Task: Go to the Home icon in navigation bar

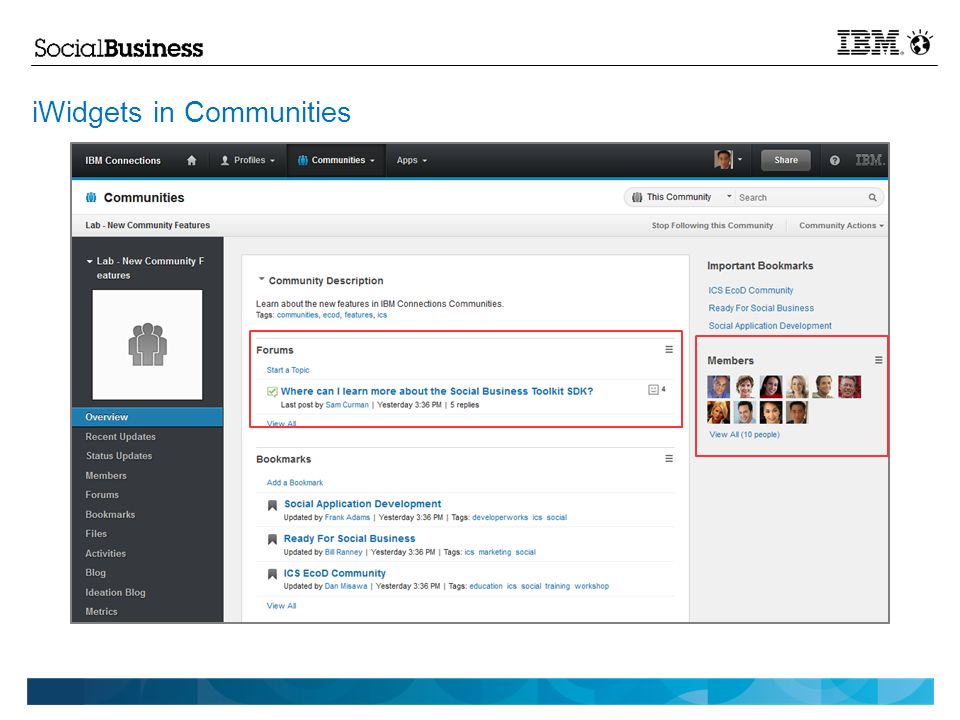Action: 191,160
